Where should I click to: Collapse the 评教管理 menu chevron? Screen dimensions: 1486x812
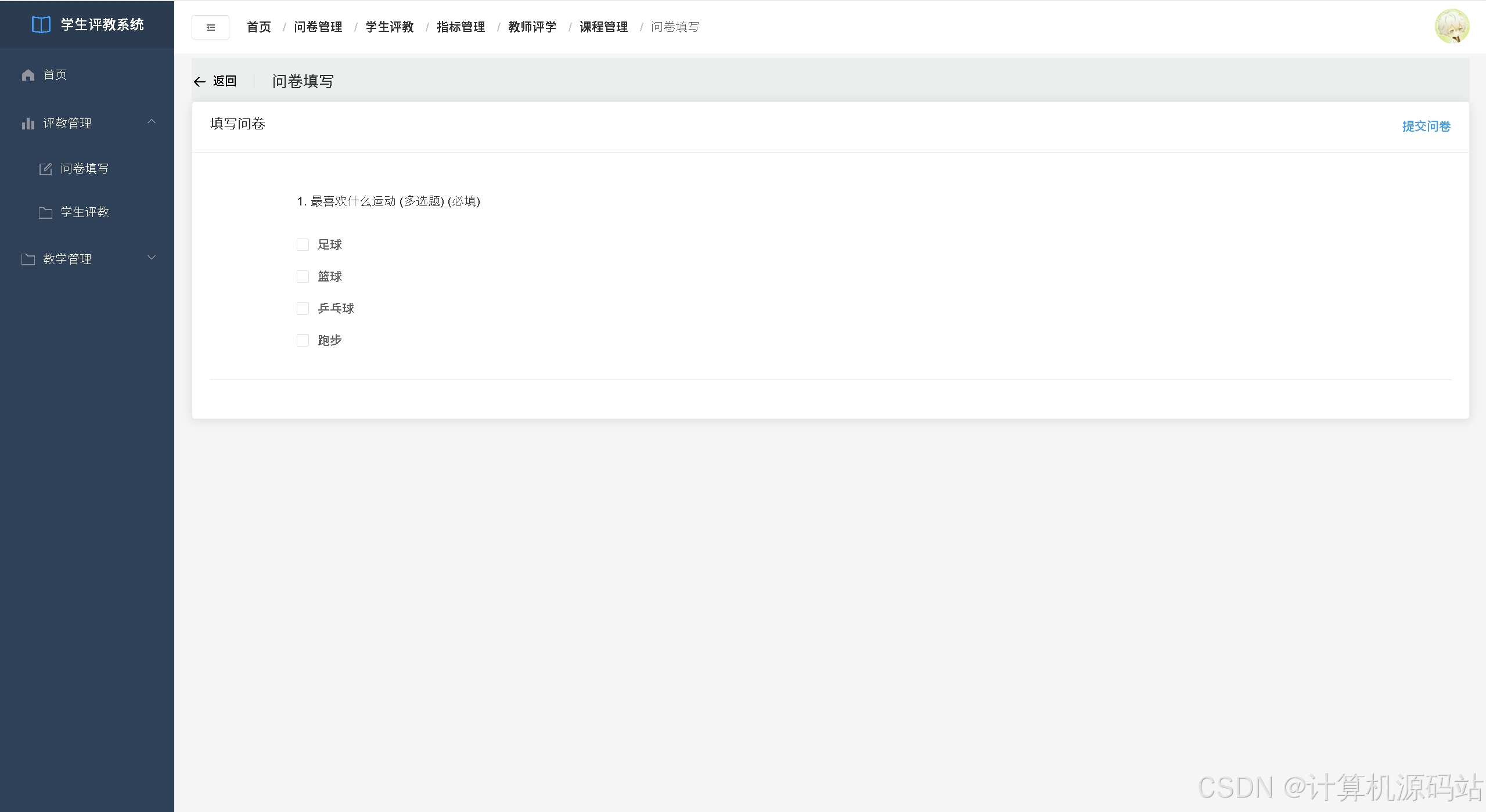tap(152, 121)
